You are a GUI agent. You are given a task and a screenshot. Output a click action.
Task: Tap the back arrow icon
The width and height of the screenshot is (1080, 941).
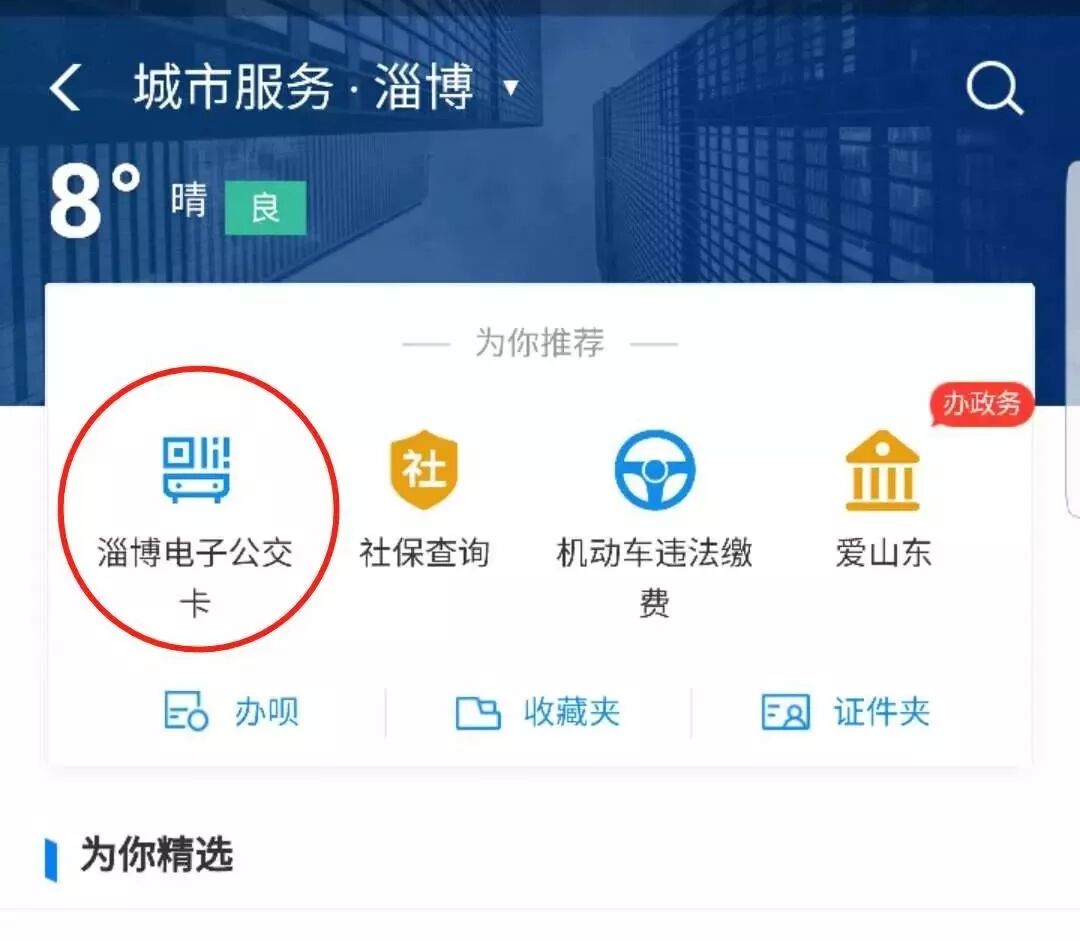[x=65, y=87]
